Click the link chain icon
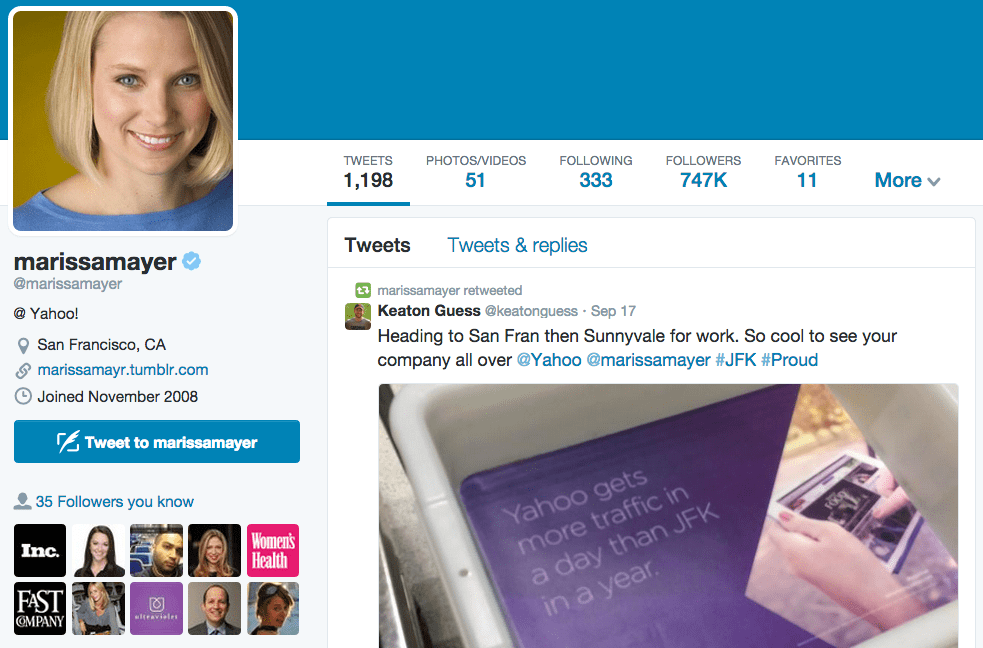 (23, 371)
